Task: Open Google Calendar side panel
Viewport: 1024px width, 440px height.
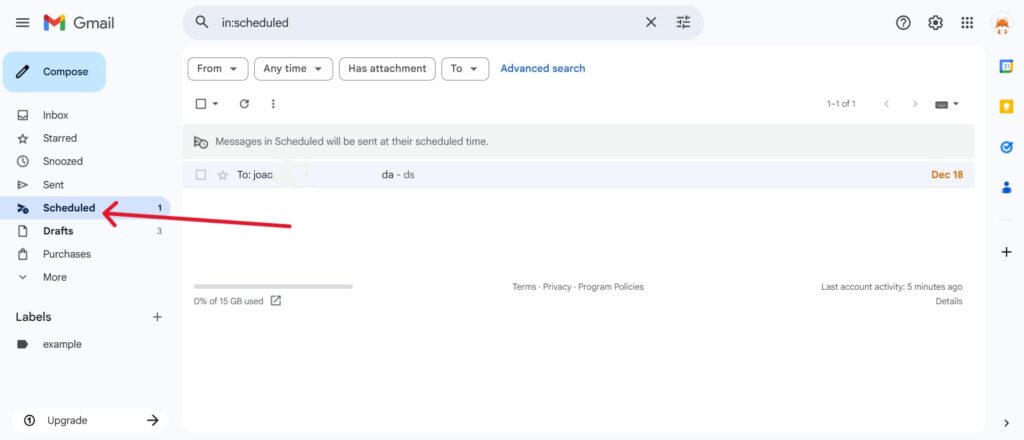Action: click(x=1006, y=67)
